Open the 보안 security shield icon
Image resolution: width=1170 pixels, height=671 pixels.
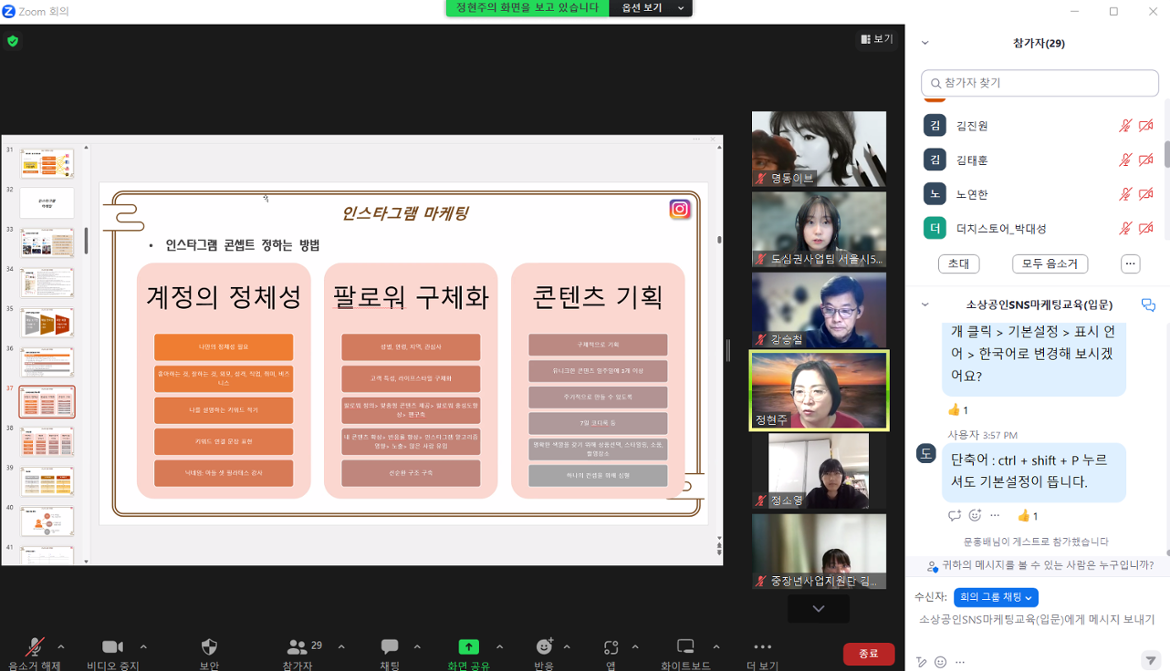pos(208,648)
